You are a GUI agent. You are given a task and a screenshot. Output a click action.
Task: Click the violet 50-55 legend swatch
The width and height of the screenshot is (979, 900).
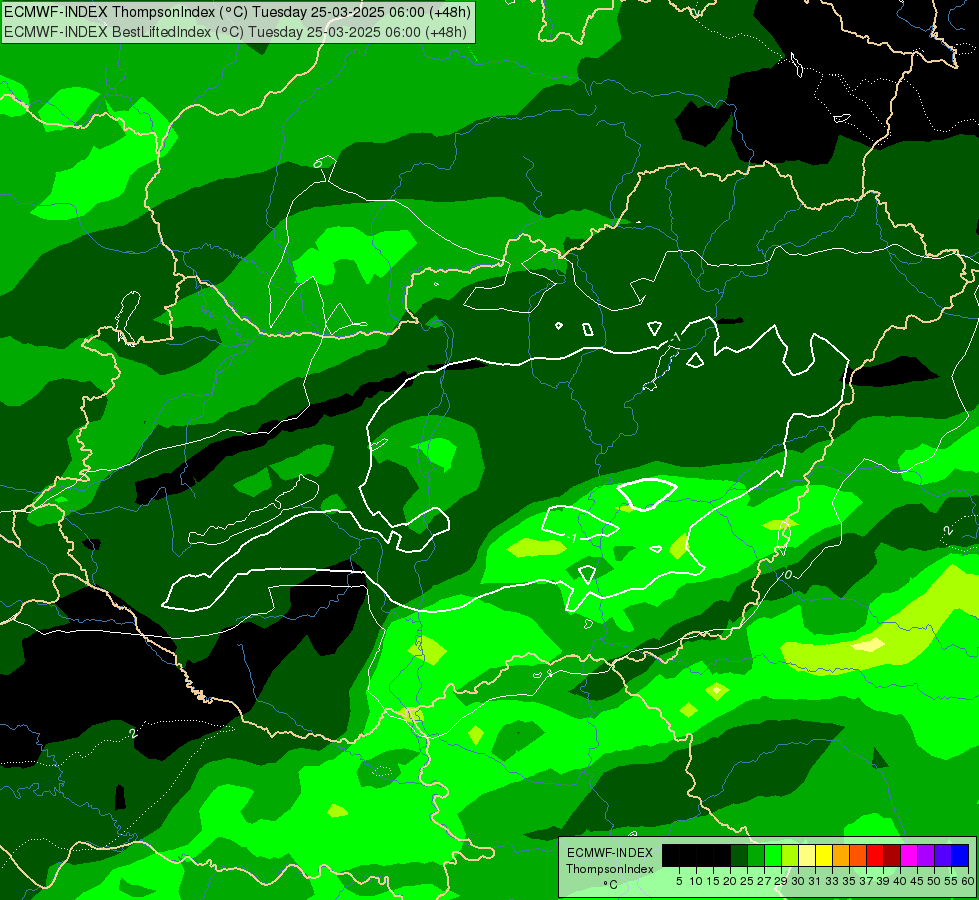(943, 855)
